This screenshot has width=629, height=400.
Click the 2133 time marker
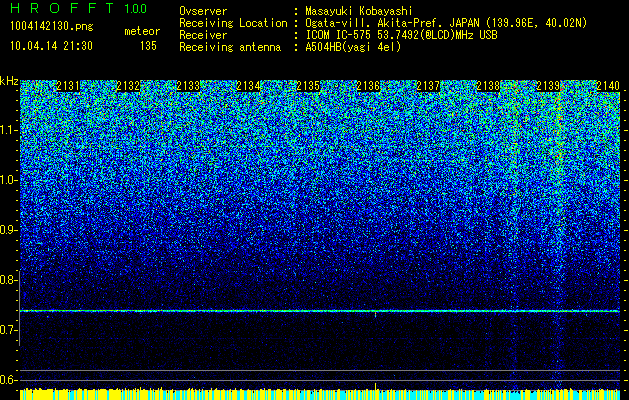[188, 86]
